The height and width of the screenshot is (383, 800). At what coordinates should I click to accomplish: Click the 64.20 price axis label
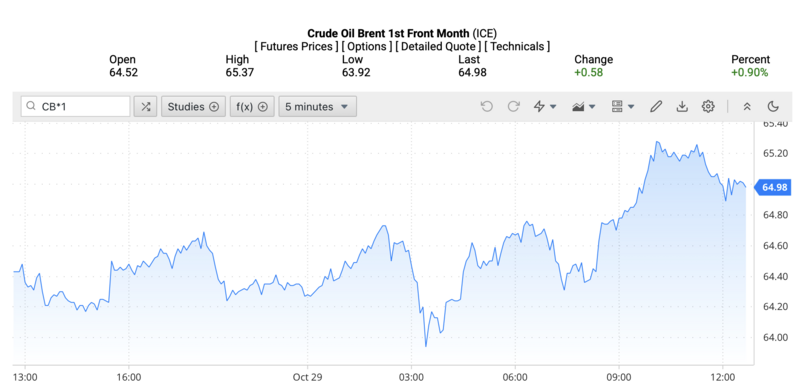click(x=775, y=307)
